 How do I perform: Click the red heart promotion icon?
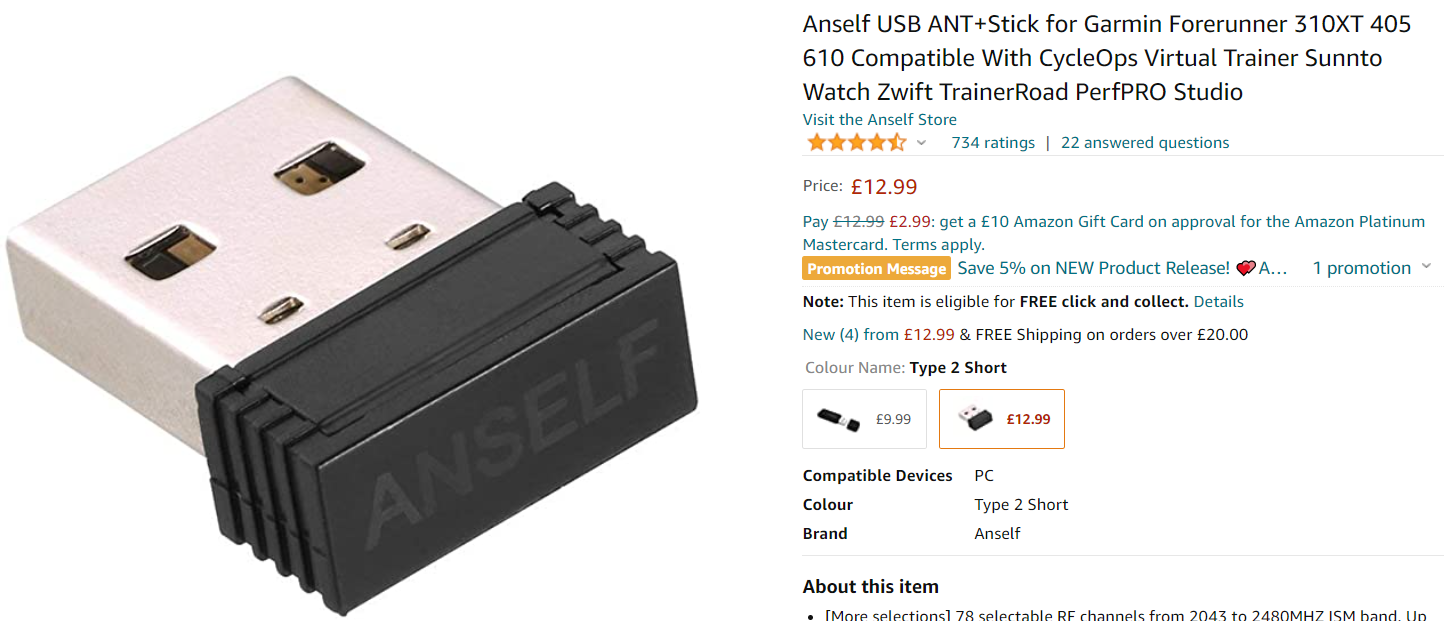[1246, 268]
